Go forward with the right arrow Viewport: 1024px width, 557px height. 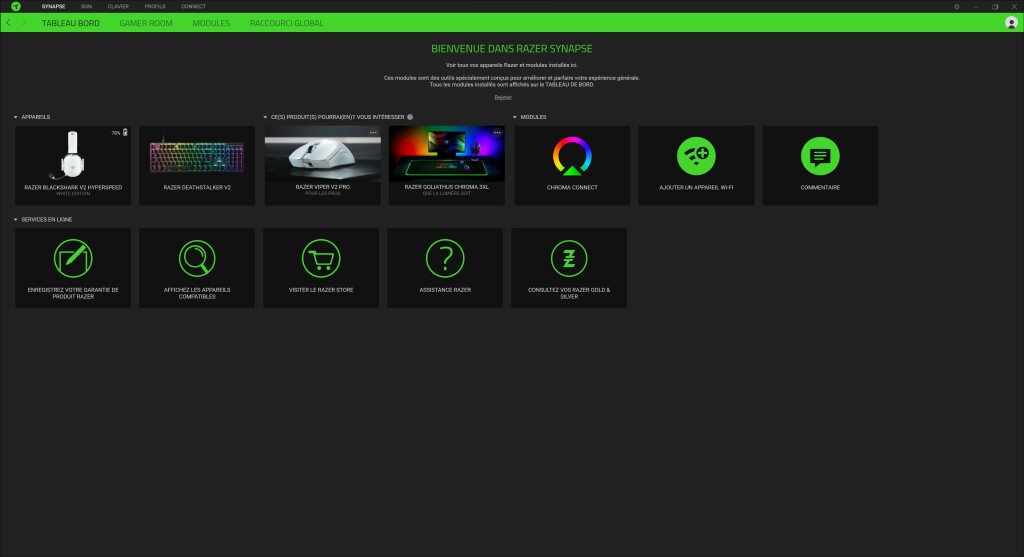[x=24, y=23]
